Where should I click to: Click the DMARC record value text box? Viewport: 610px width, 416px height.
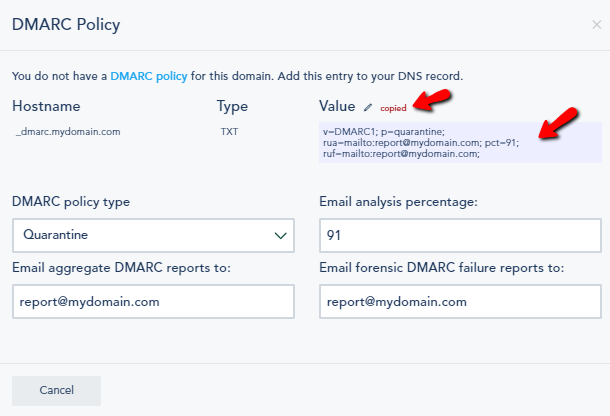[459, 142]
